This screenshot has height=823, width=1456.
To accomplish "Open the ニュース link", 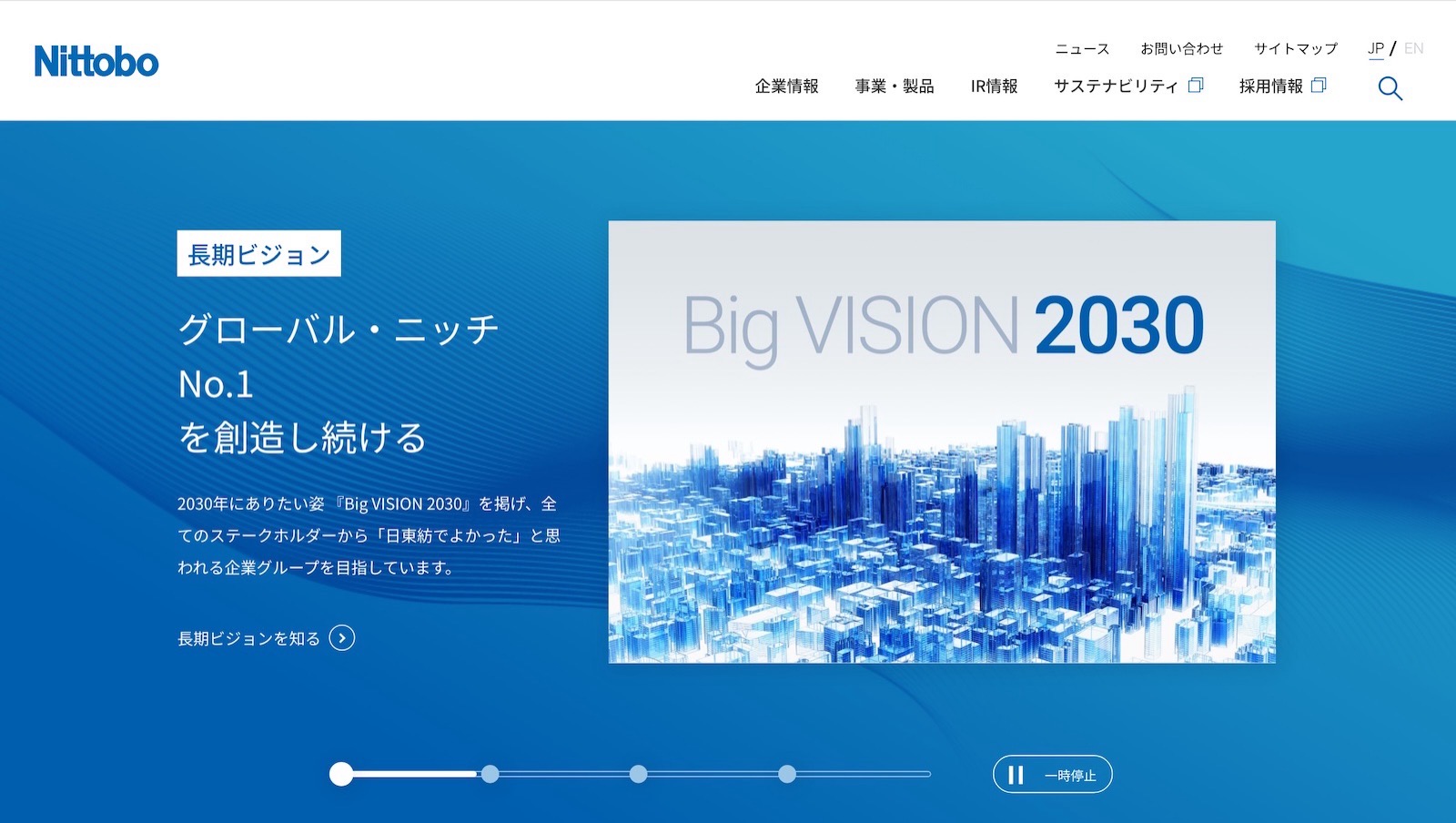I will 1082,49.
